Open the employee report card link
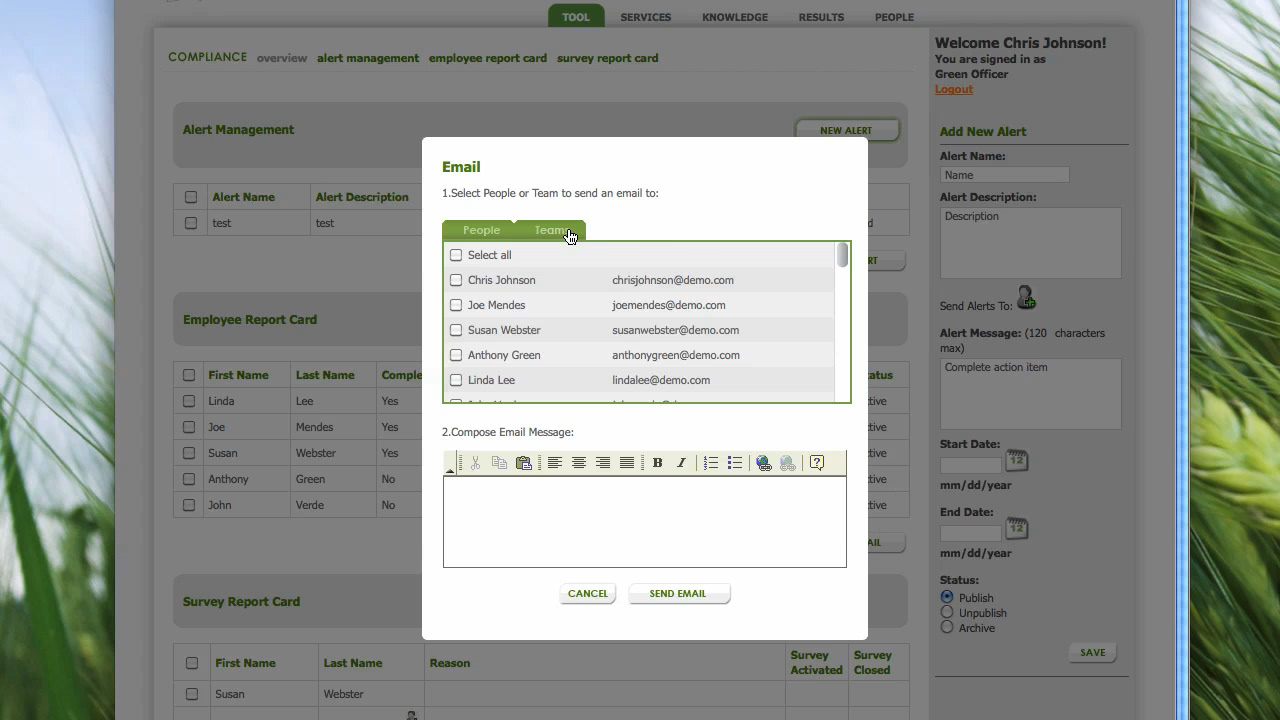The width and height of the screenshot is (1280, 720). click(x=488, y=58)
